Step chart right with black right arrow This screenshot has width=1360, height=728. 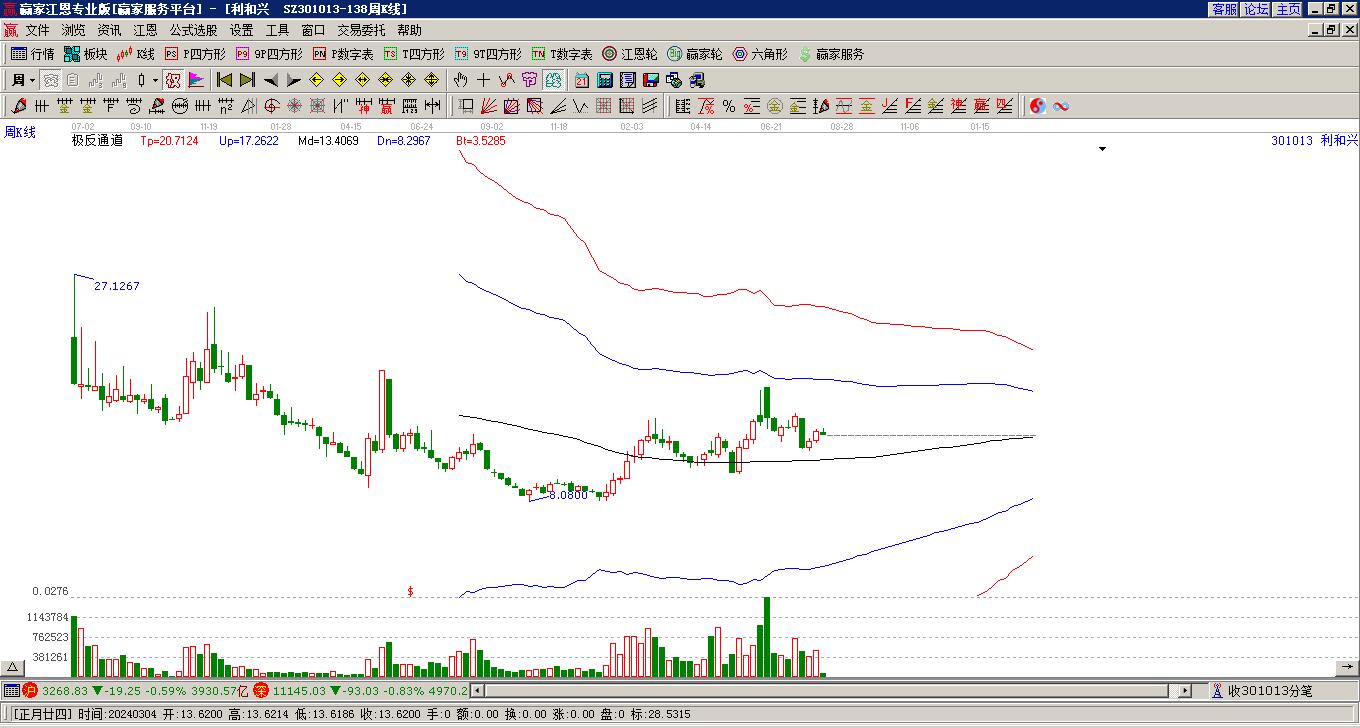pos(292,80)
